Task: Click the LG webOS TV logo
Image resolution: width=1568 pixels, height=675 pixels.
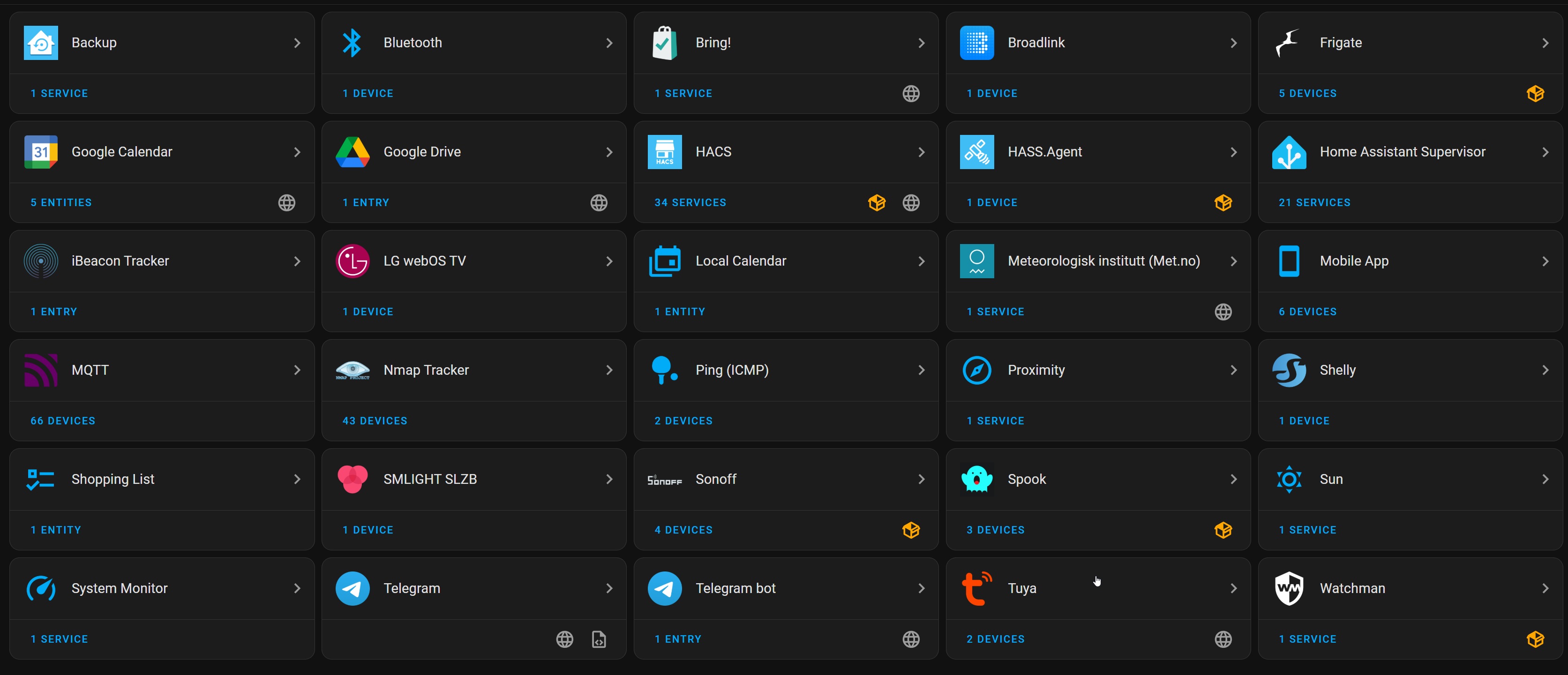Action: 353,261
